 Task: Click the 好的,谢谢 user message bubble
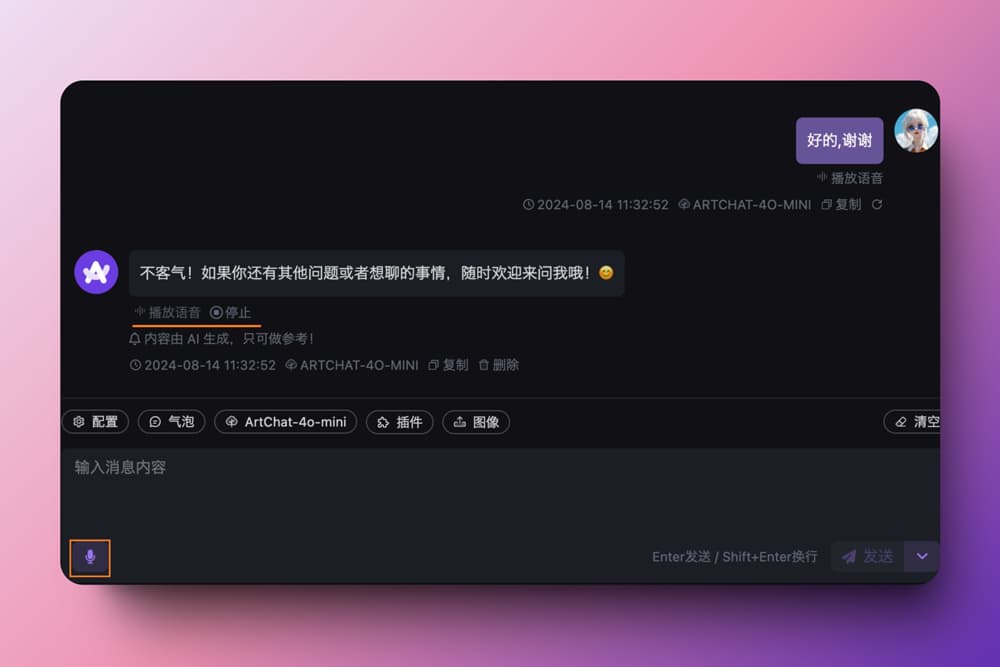pyautogui.click(x=839, y=141)
